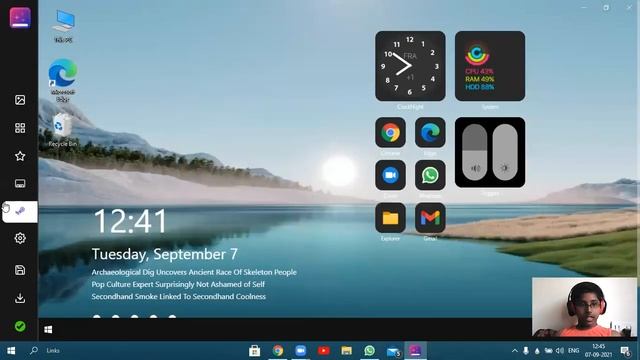Viewport: 640px width, 360px height.
Task: Click the preview Start button in desktop
Action: pyautogui.click(x=48, y=329)
